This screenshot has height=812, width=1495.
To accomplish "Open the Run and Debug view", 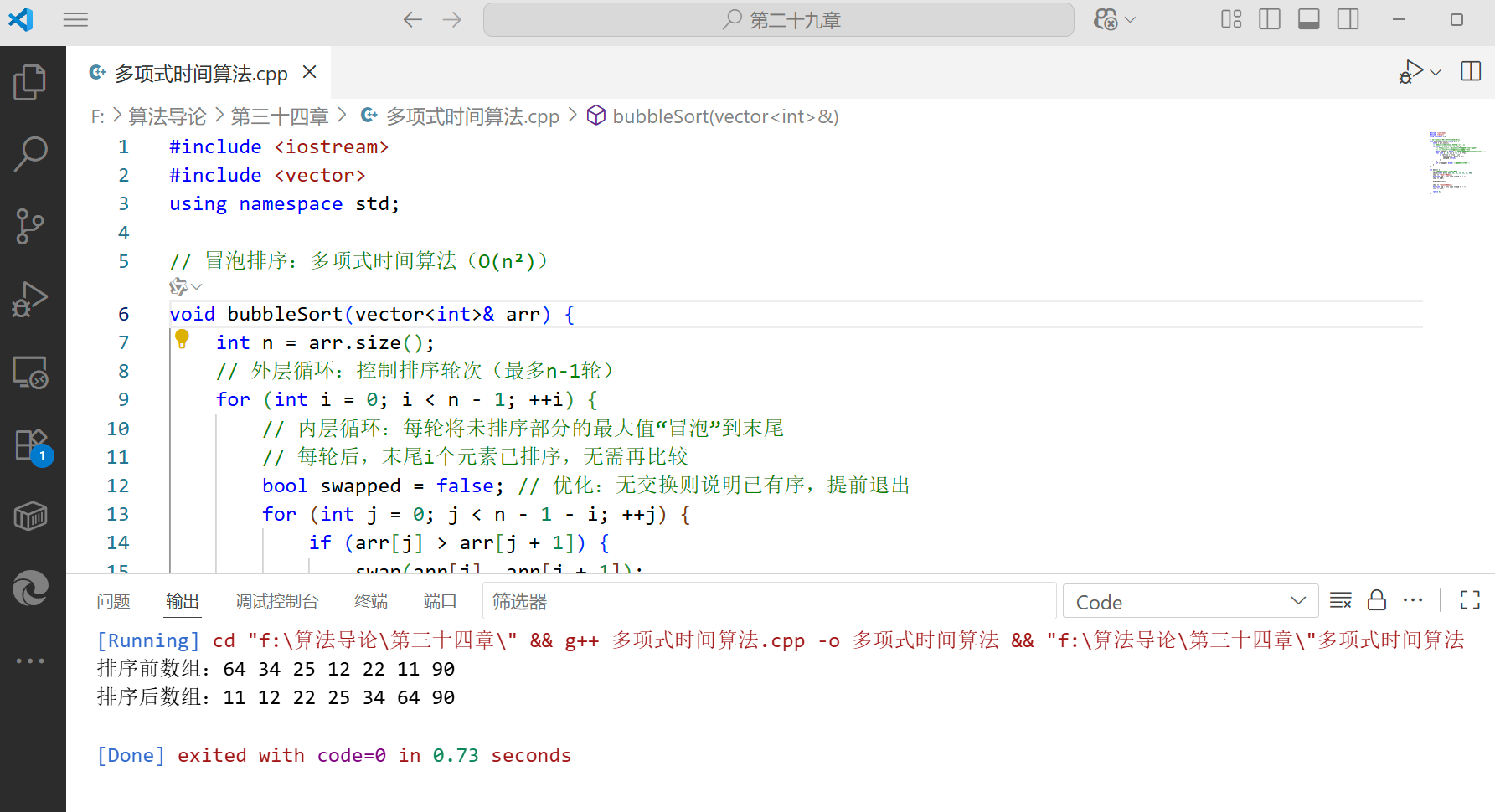I will point(30,299).
